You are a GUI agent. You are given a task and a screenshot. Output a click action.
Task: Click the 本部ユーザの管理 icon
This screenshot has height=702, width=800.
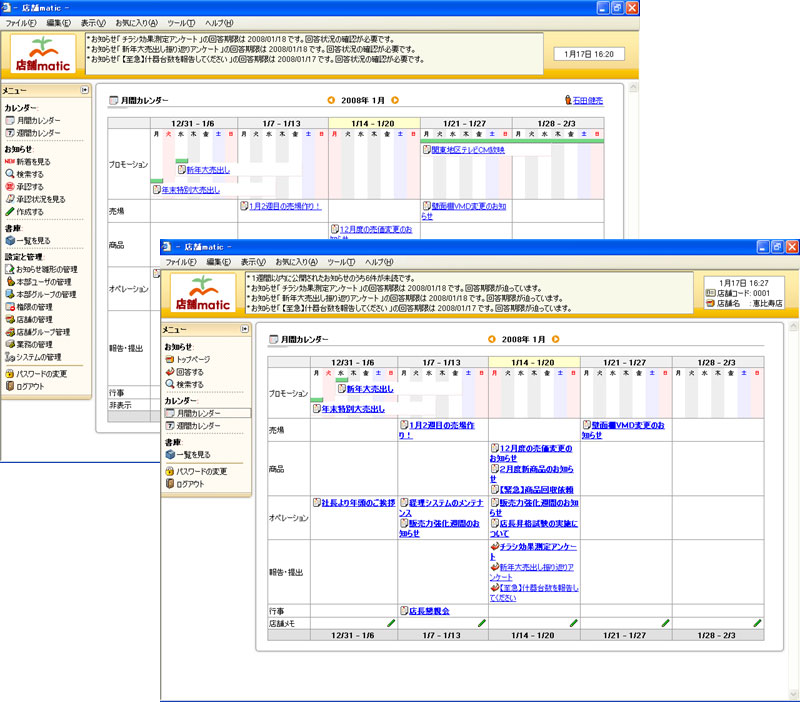[x=10, y=282]
